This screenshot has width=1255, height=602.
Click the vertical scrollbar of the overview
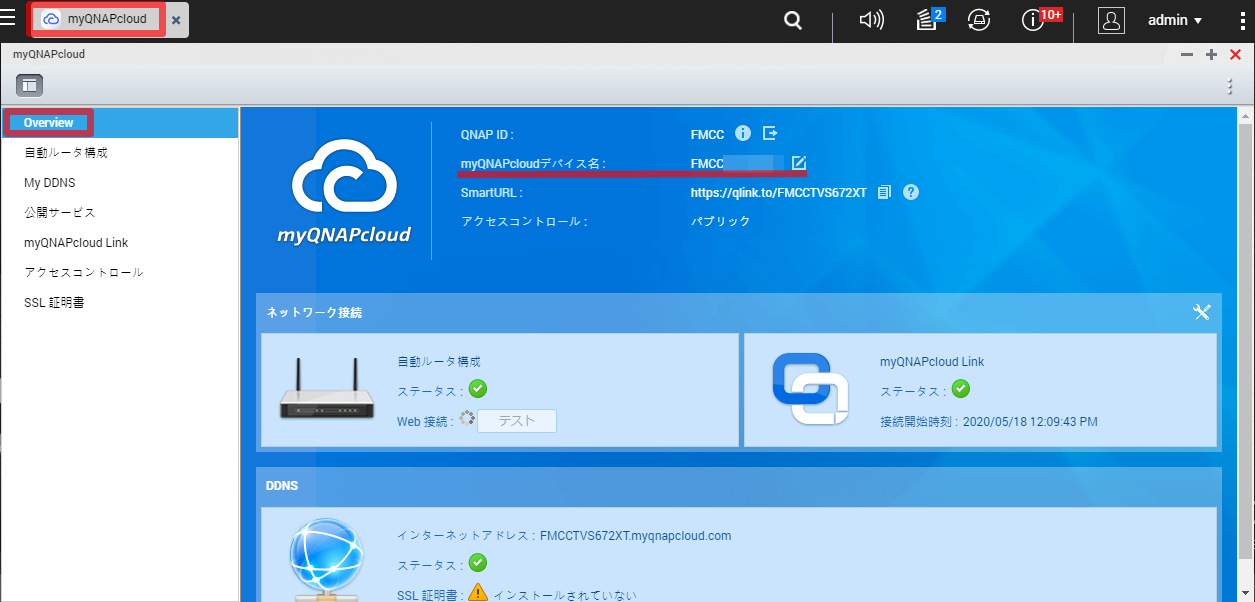pos(1246,340)
